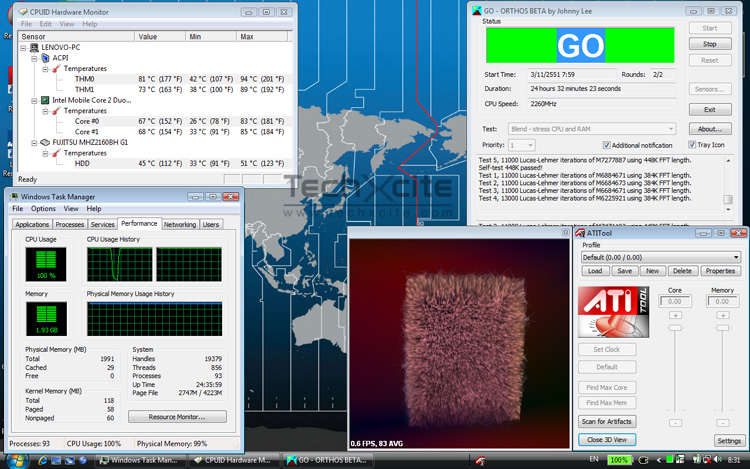
Task: Click the Intel Mobile Core 2 Duo chip icon
Action: tap(45, 100)
